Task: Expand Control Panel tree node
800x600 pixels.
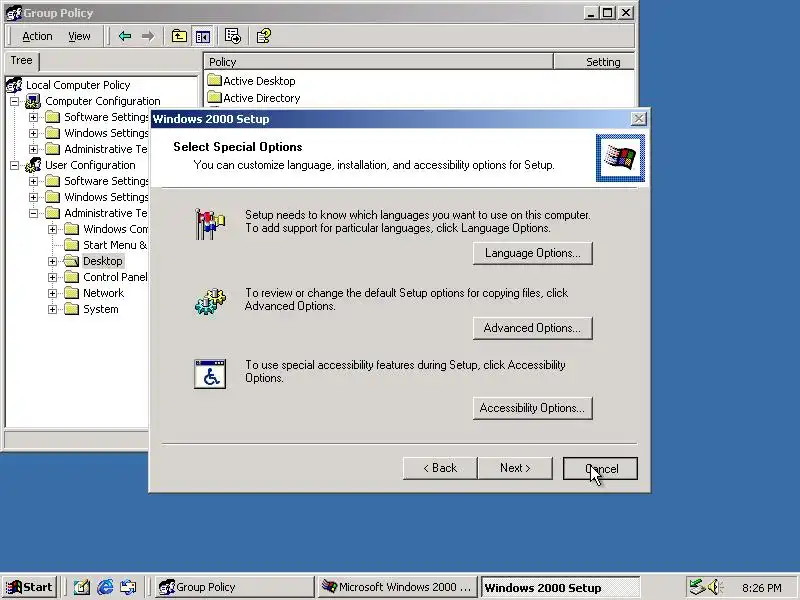Action: (53, 278)
